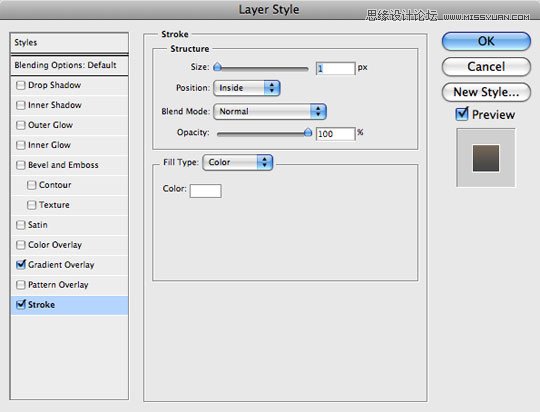Check the Texture option box
540x412 pixels.
click(x=31, y=205)
